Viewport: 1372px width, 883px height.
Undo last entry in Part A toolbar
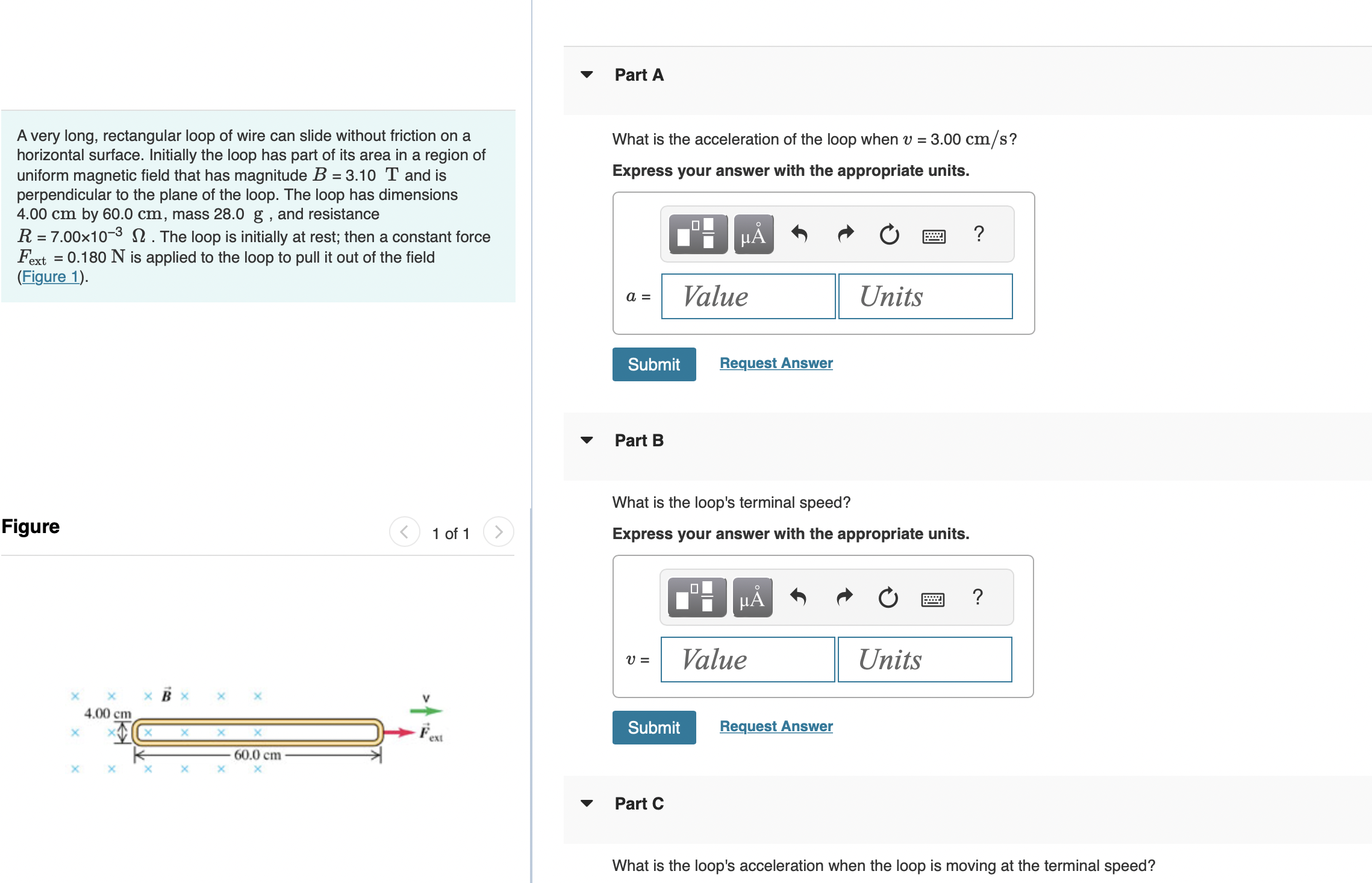799,234
